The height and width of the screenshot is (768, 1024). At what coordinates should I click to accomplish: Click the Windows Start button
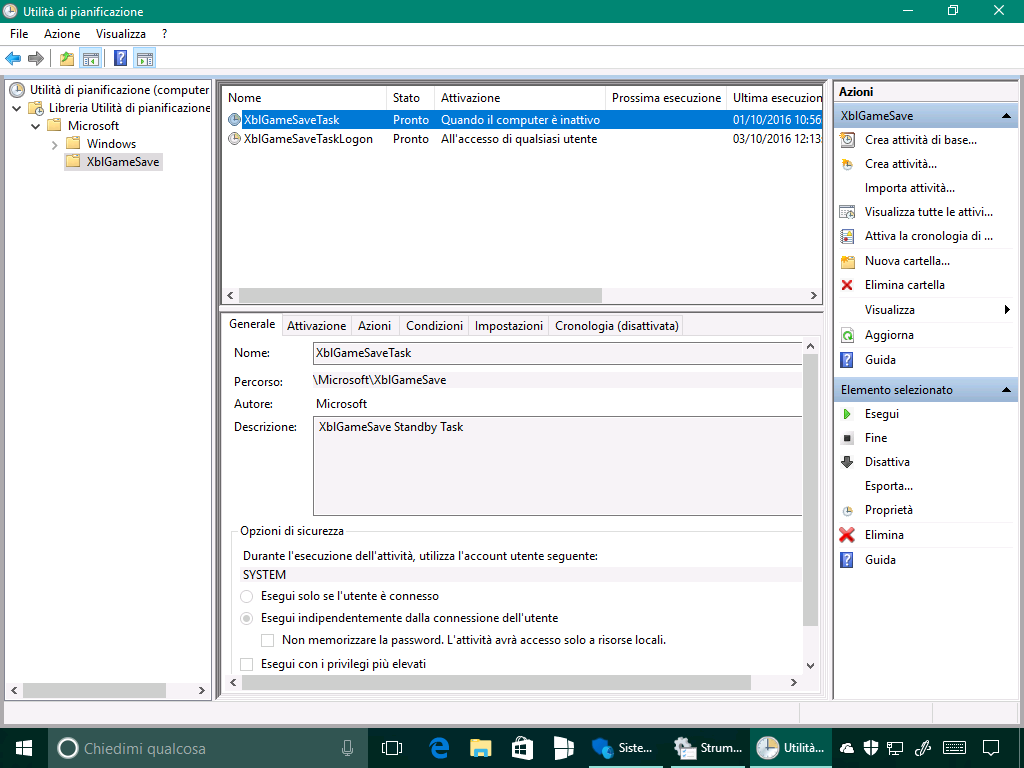pyautogui.click(x=24, y=748)
